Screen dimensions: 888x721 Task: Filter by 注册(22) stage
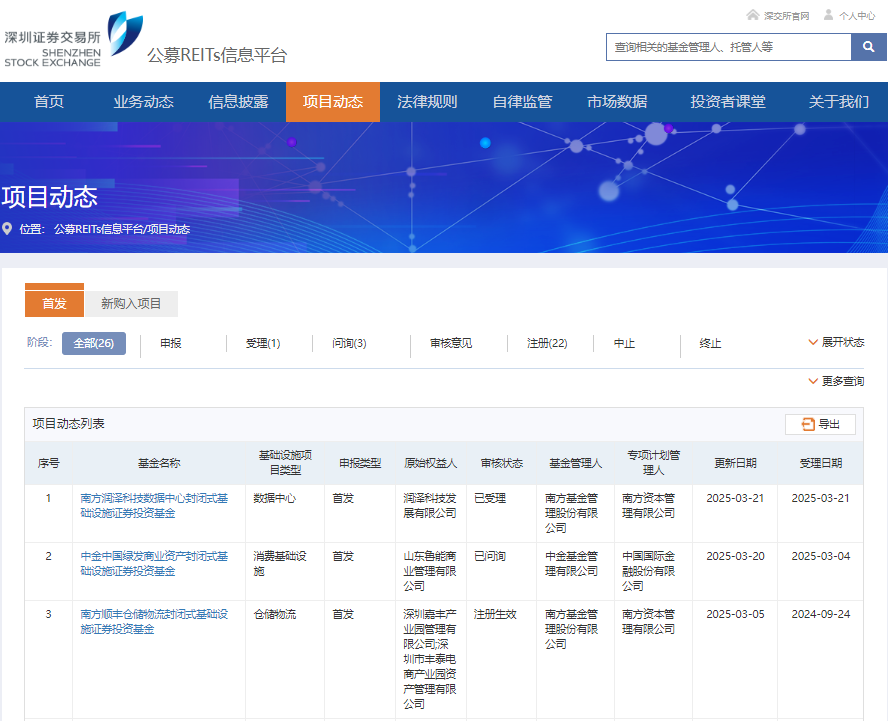tap(547, 343)
